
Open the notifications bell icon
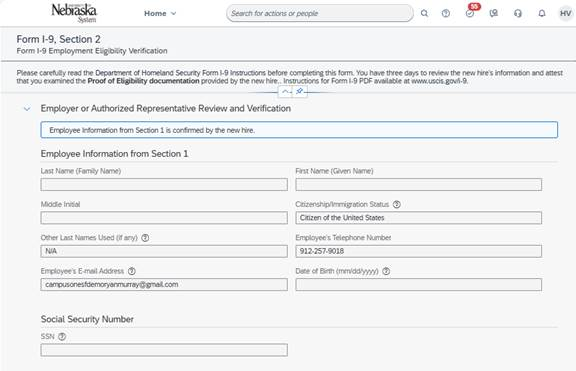click(542, 13)
